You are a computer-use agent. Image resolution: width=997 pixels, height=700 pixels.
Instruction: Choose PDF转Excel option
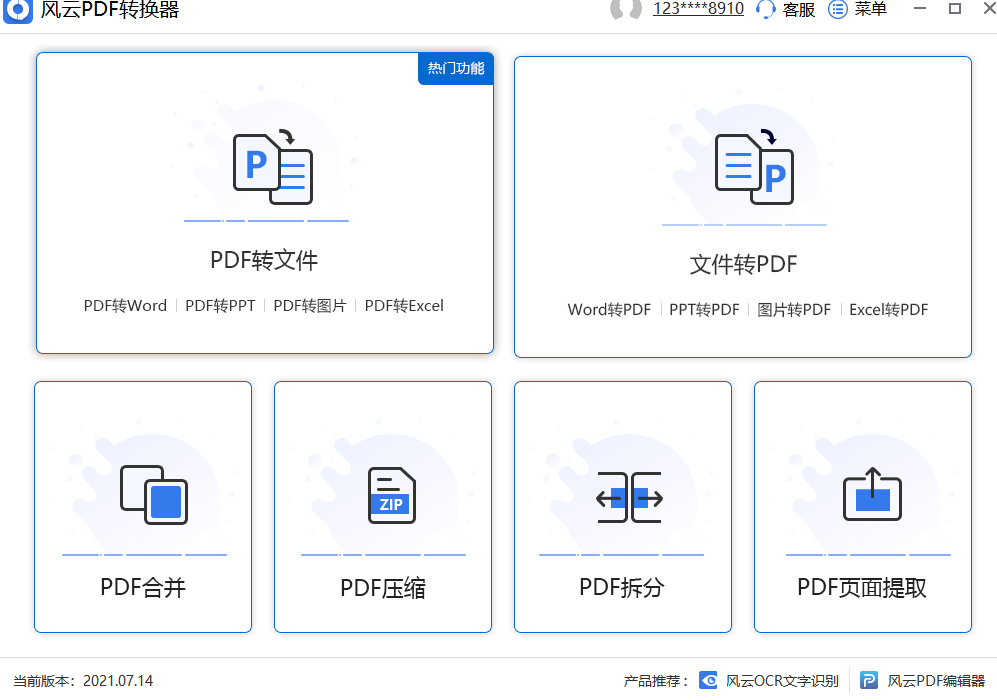point(404,306)
